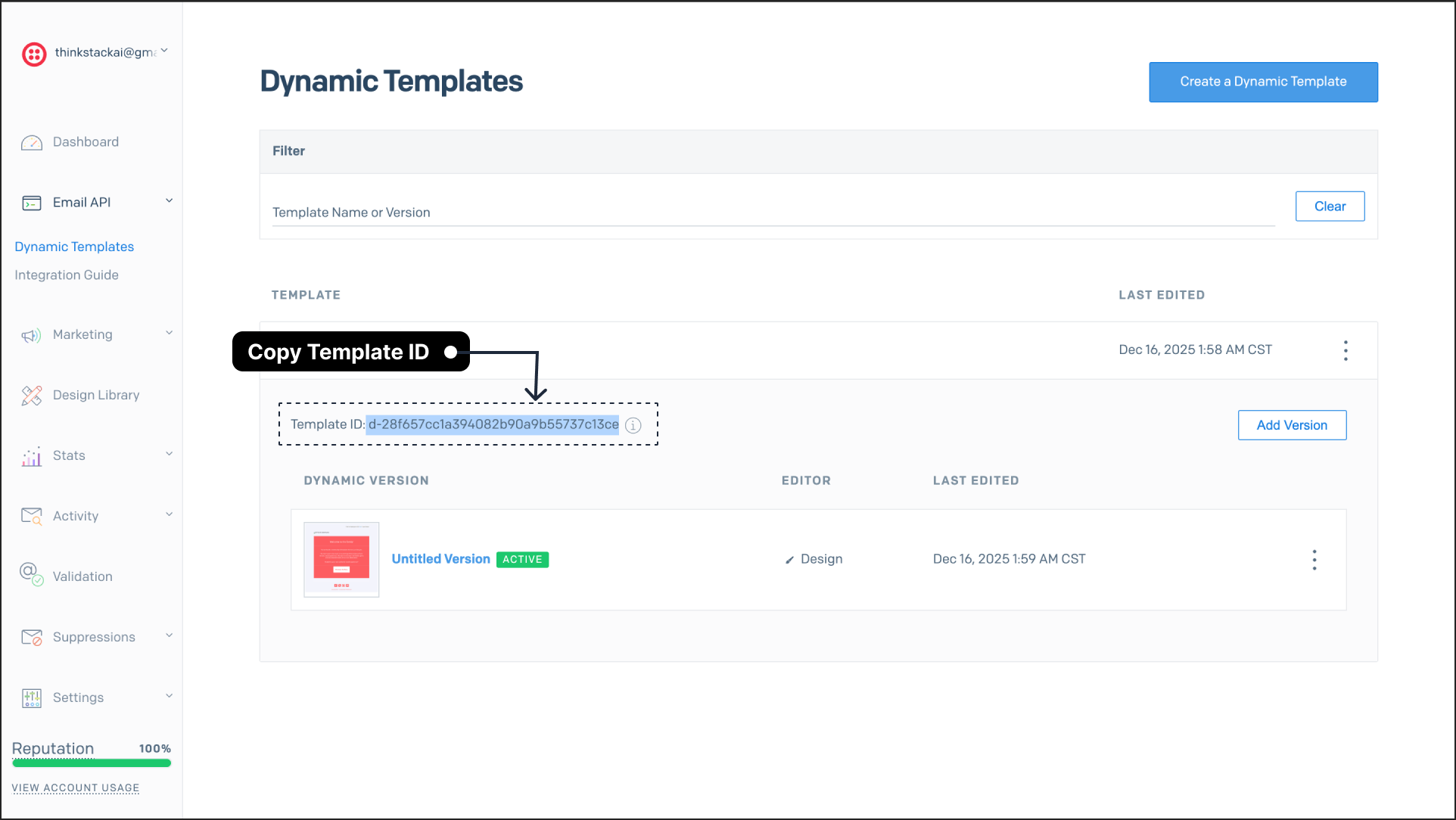Click the Suppressions envelope icon
This screenshot has width=1456, height=820.
click(x=31, y=636)
